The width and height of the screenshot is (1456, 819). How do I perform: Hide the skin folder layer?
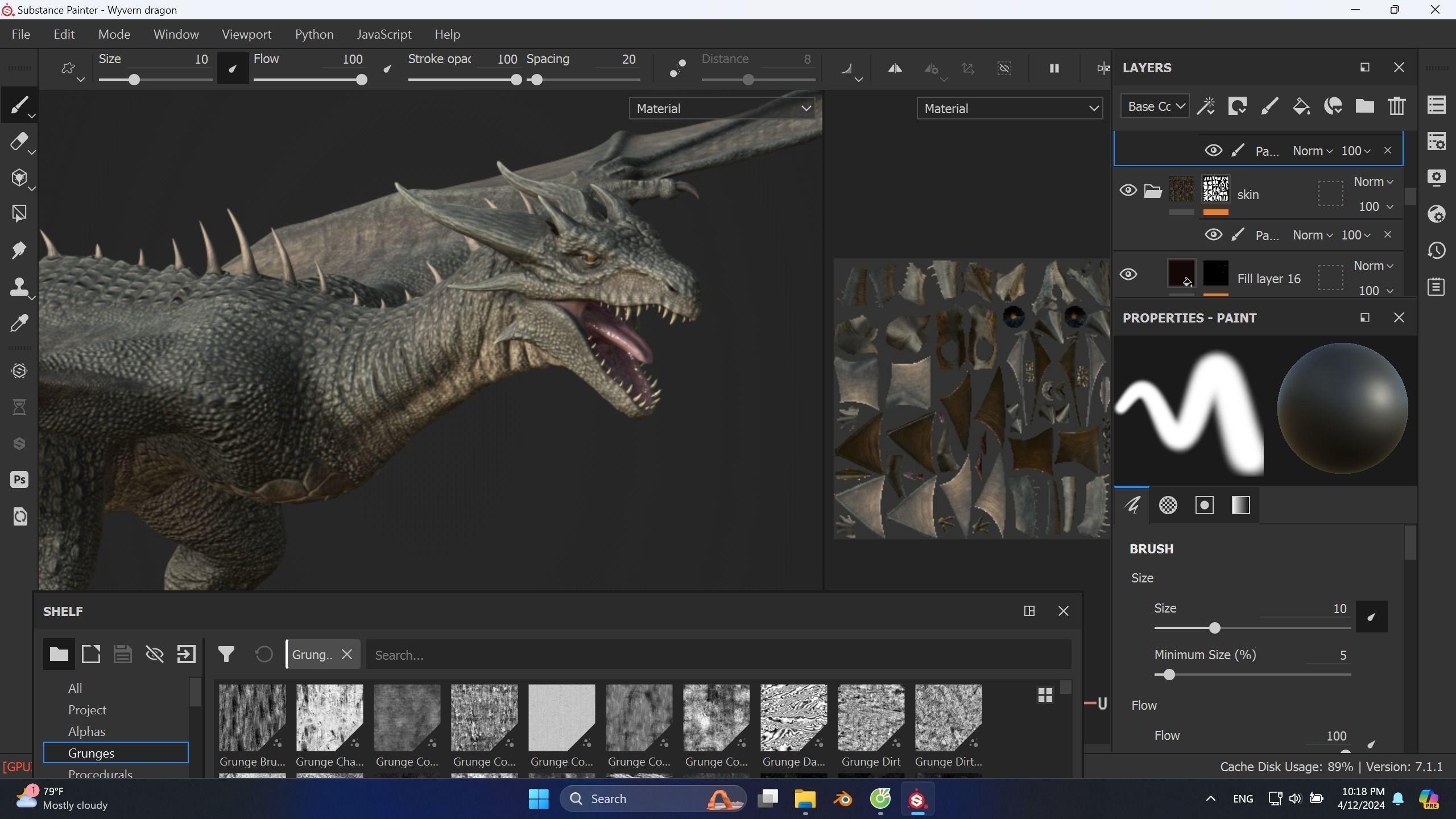click(x=1128, y=191)
